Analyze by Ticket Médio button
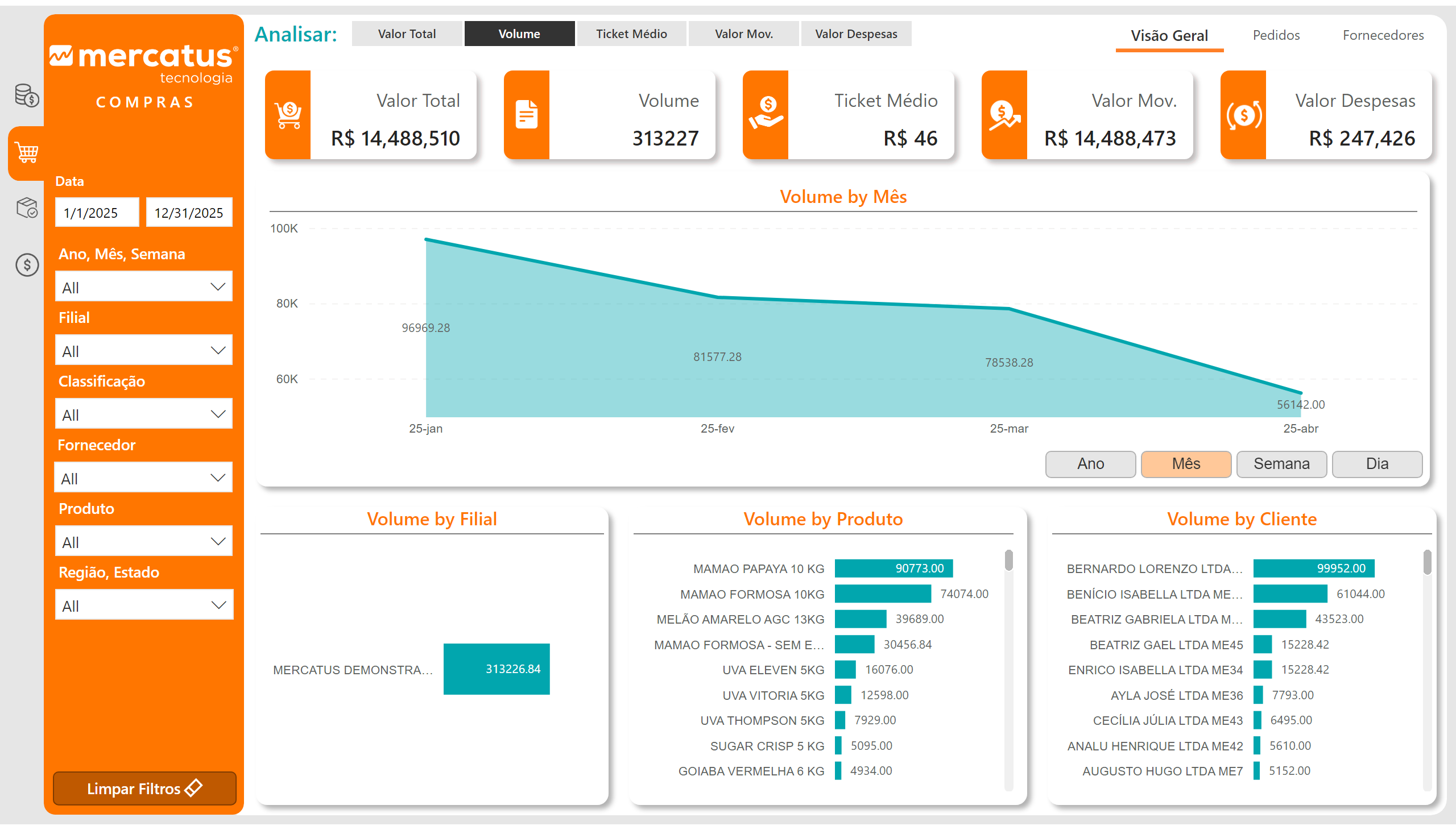1456x830 pixels. [631, 34]
